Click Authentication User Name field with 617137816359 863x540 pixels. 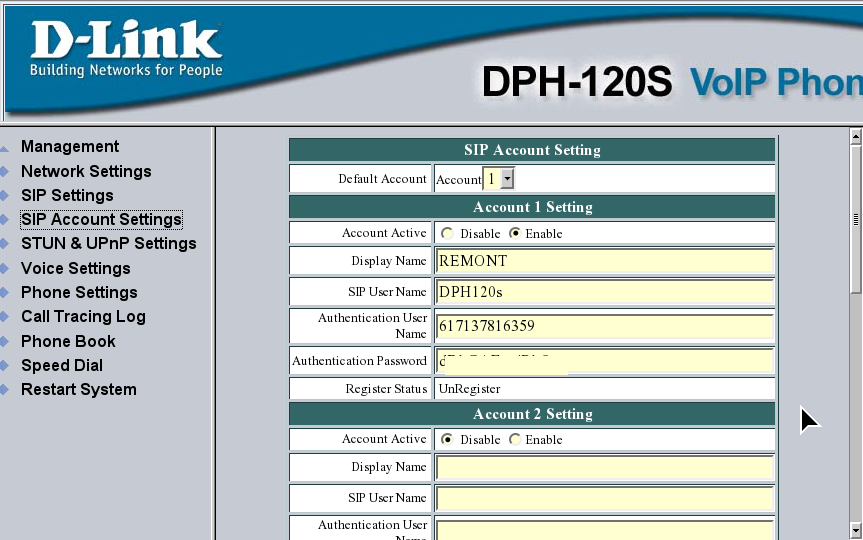click(x=605, y=326)
